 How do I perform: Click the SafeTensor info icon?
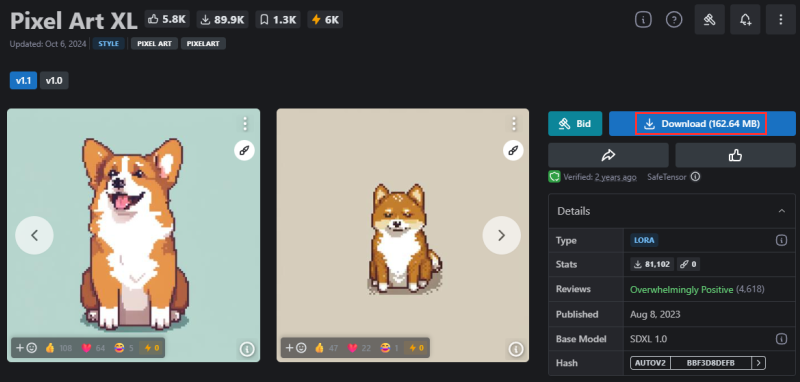[x=695, y=177]
